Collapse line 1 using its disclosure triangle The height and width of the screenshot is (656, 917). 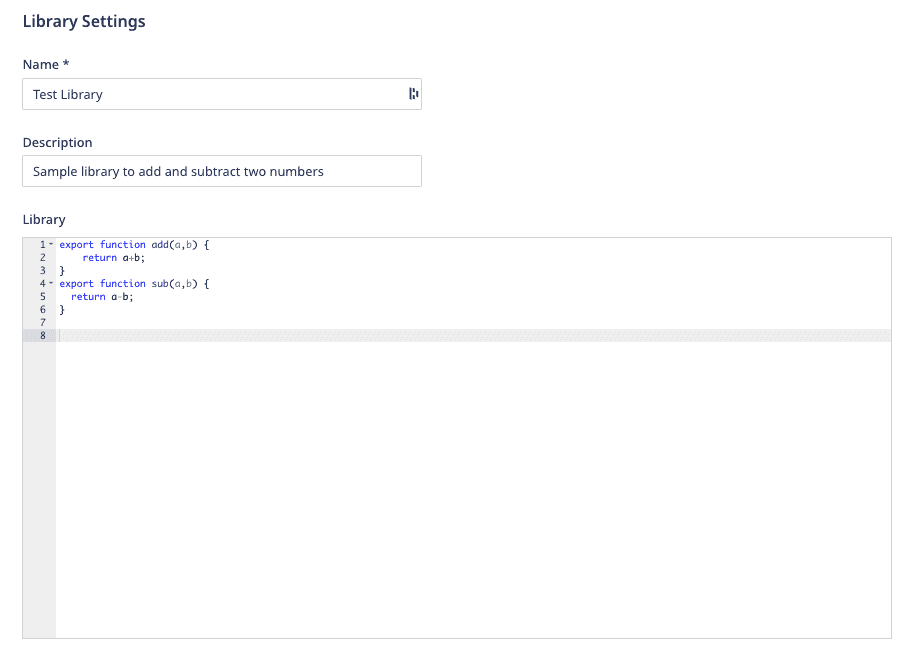(51, 244)
